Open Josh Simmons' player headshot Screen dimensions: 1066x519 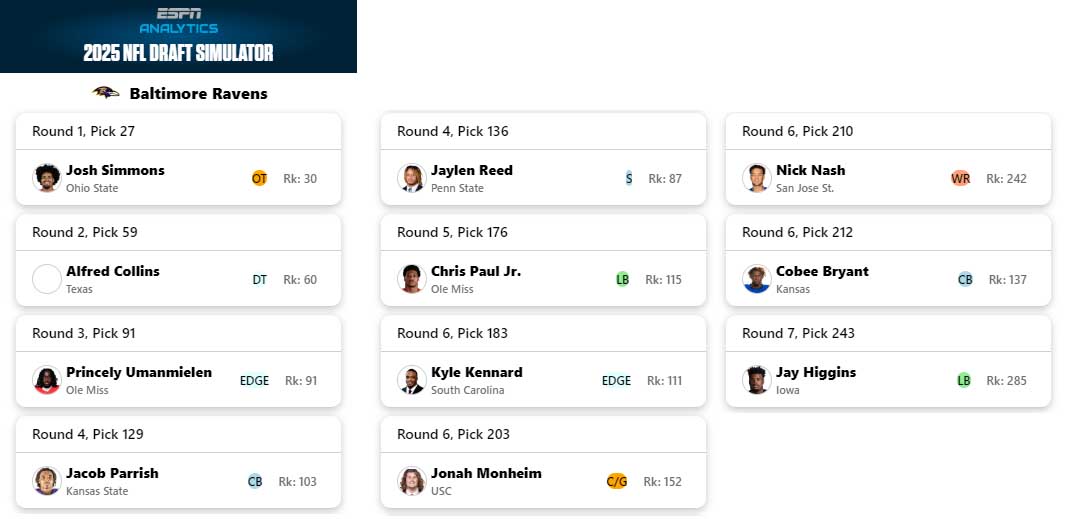47,178
